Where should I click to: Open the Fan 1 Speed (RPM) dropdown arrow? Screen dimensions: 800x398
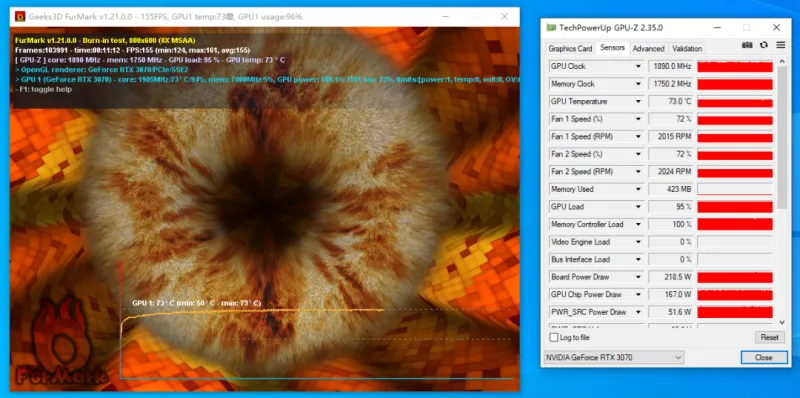pos(638,137)
